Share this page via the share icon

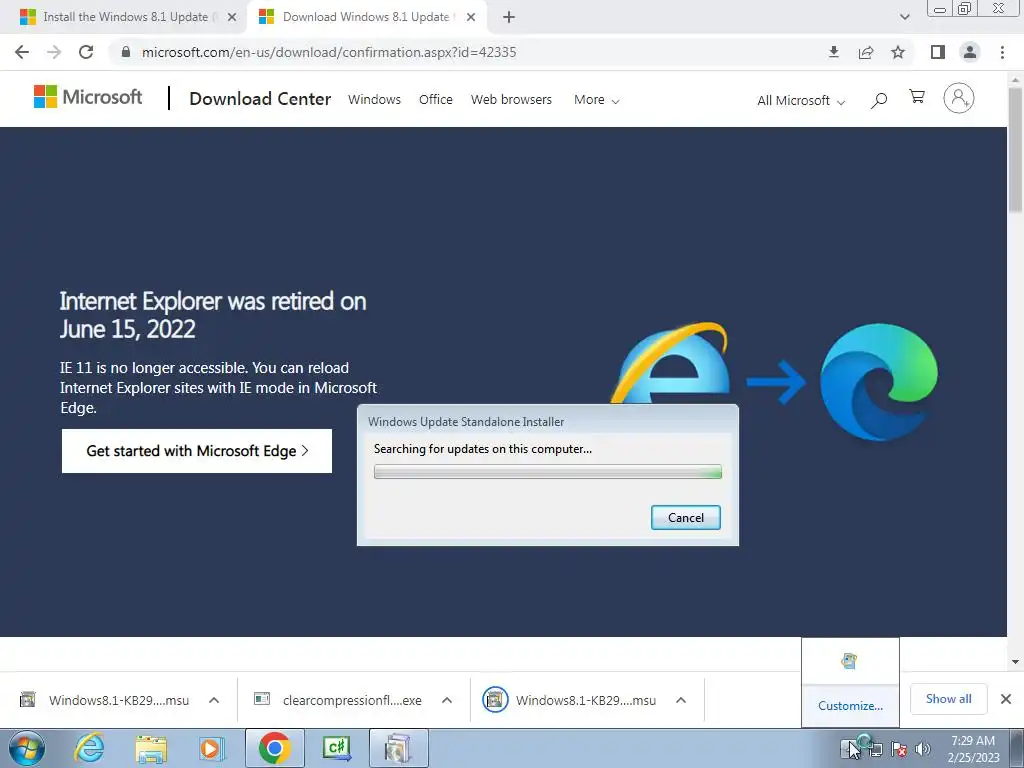coord(866,52)
